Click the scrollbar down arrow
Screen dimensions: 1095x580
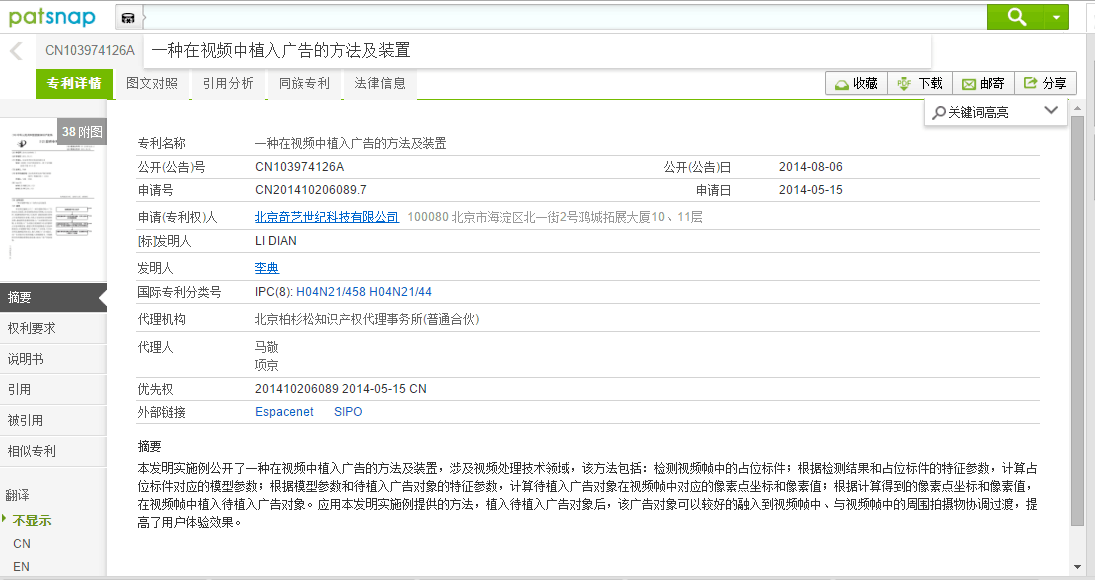(x=1078, y=567)
